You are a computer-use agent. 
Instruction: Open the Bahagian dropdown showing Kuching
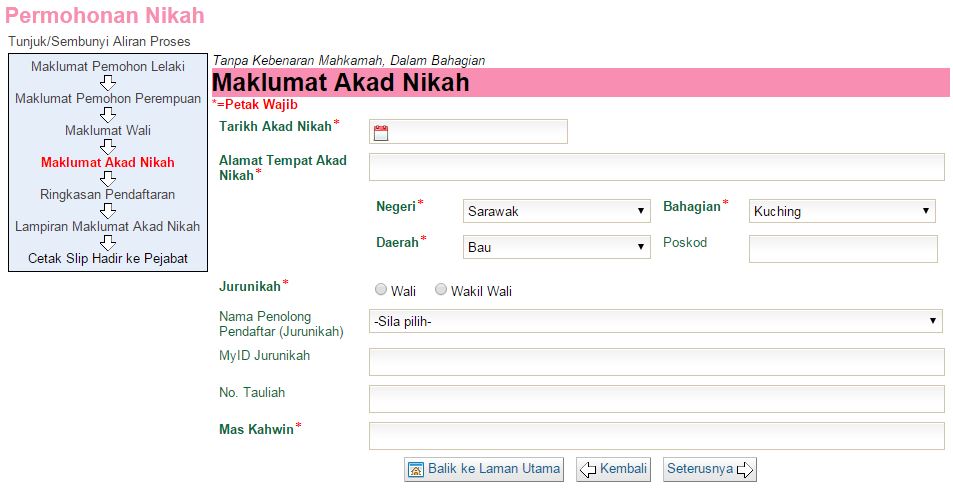point(842,211)
